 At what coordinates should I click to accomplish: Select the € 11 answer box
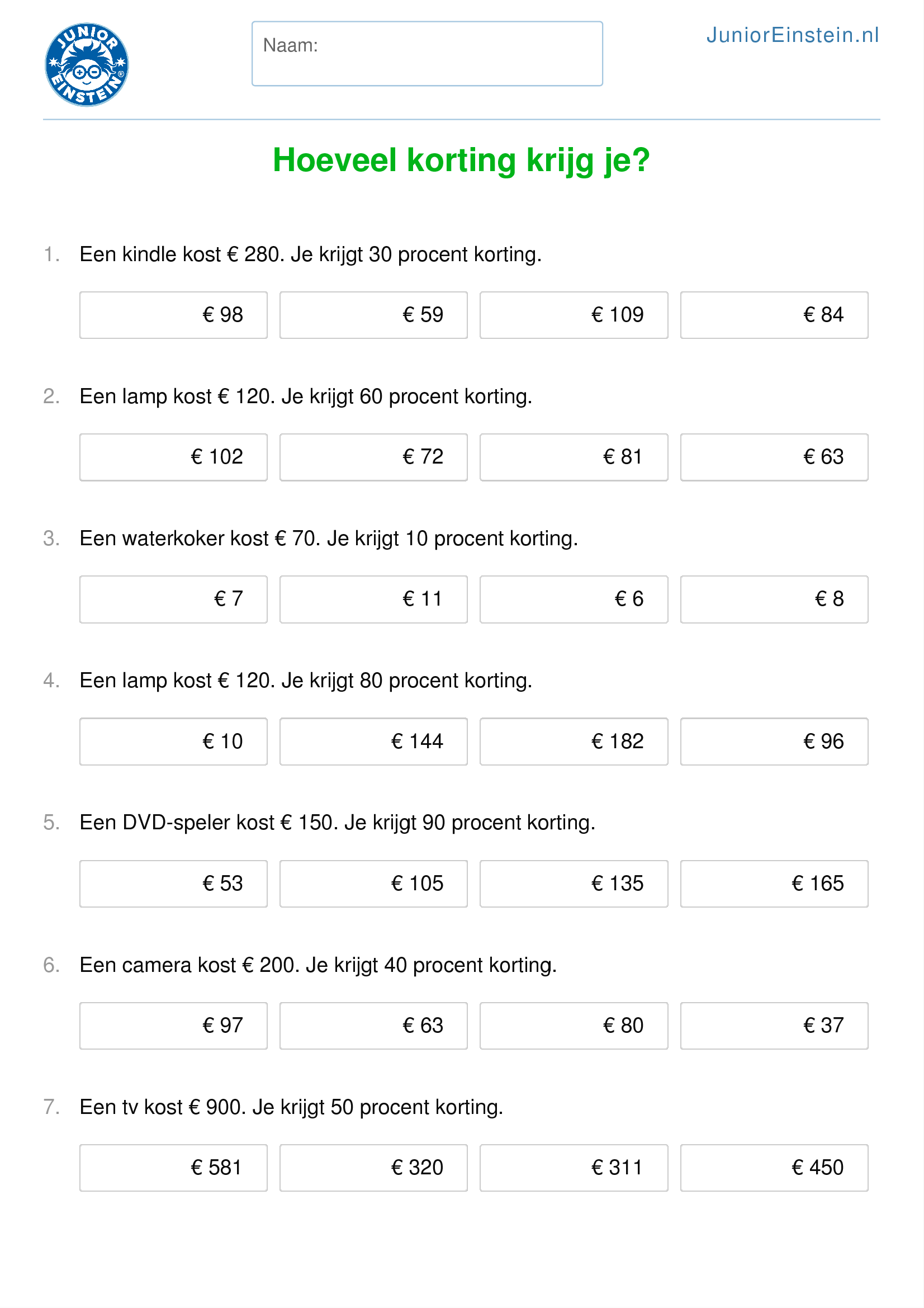pyautogui.click(x=373, y=599)
